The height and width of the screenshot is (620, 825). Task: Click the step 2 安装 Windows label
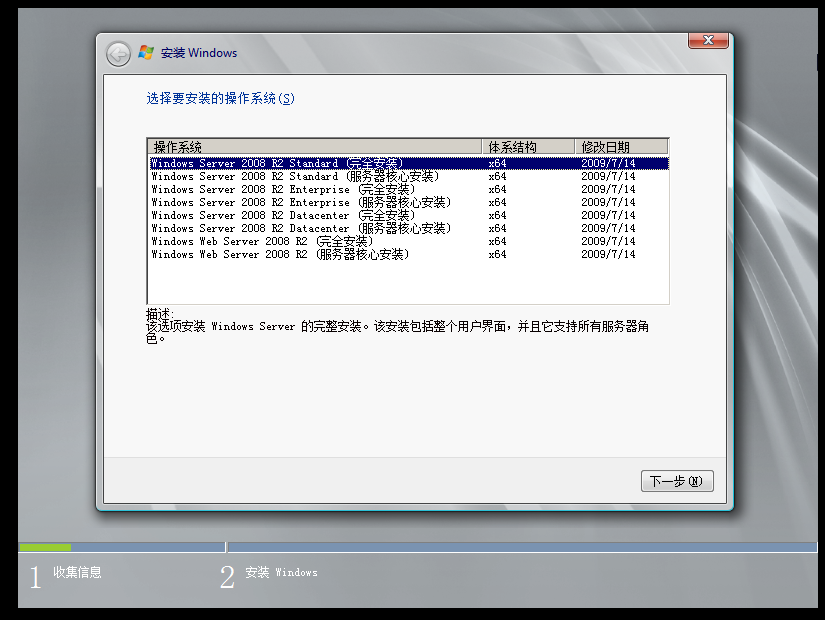[281, 573]
